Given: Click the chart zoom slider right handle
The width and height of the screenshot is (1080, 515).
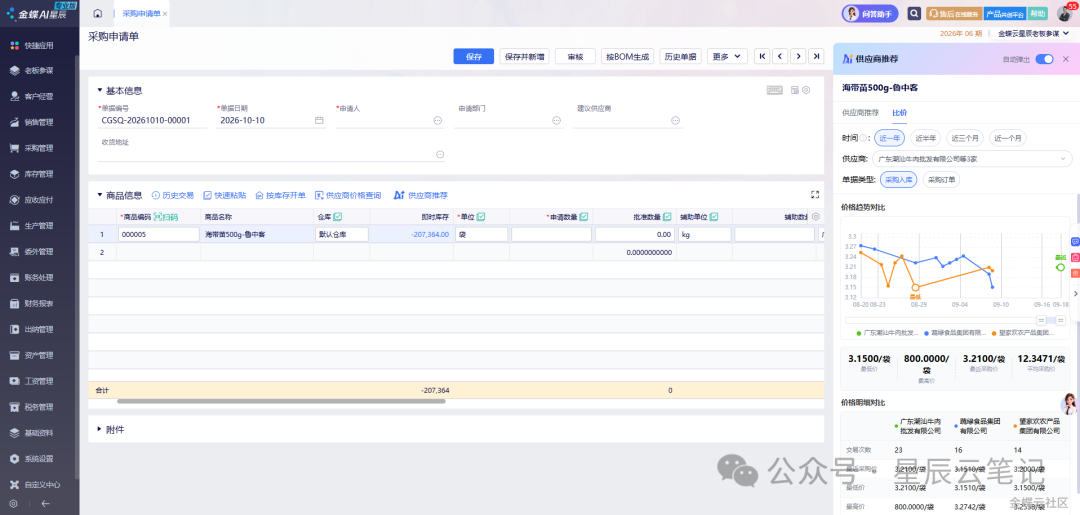Looking at the screenshot, I should (x=1061, y=320).
